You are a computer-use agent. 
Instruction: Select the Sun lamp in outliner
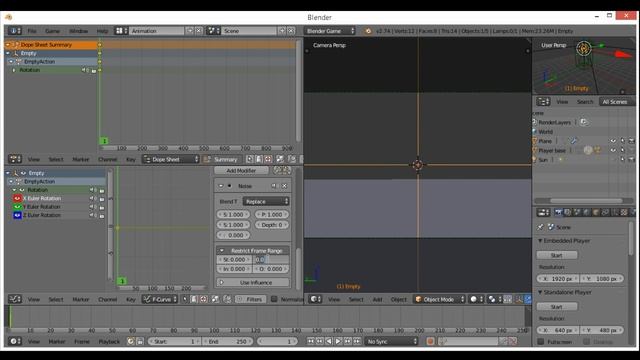543,160
